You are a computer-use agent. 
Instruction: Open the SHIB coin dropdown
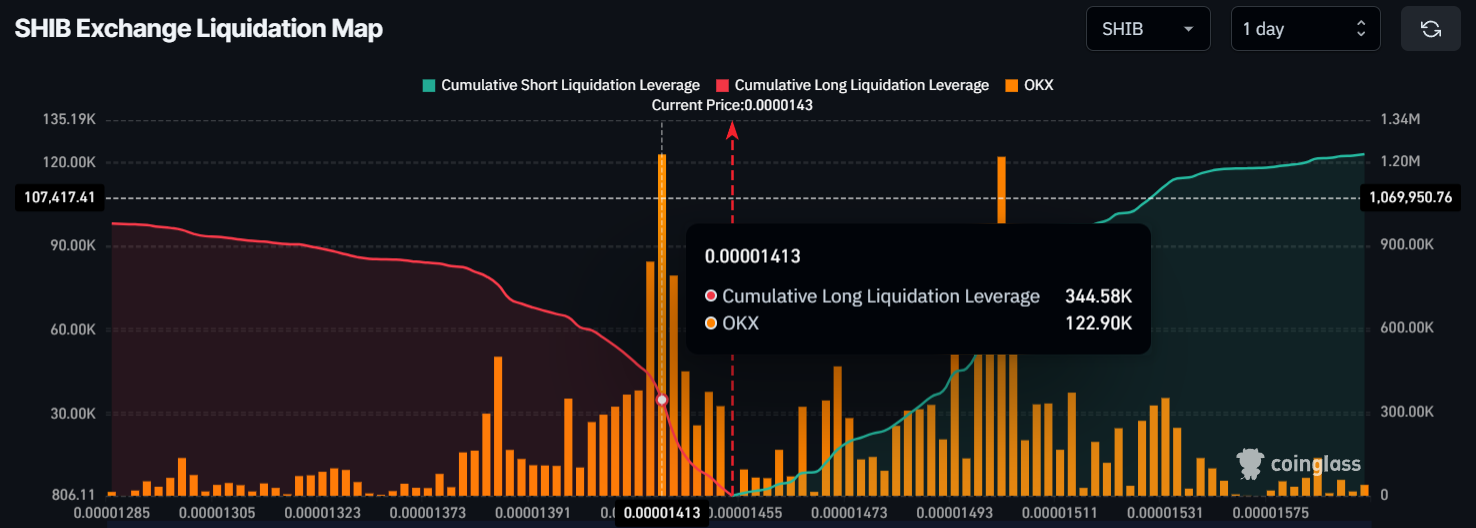[1148, 29]
